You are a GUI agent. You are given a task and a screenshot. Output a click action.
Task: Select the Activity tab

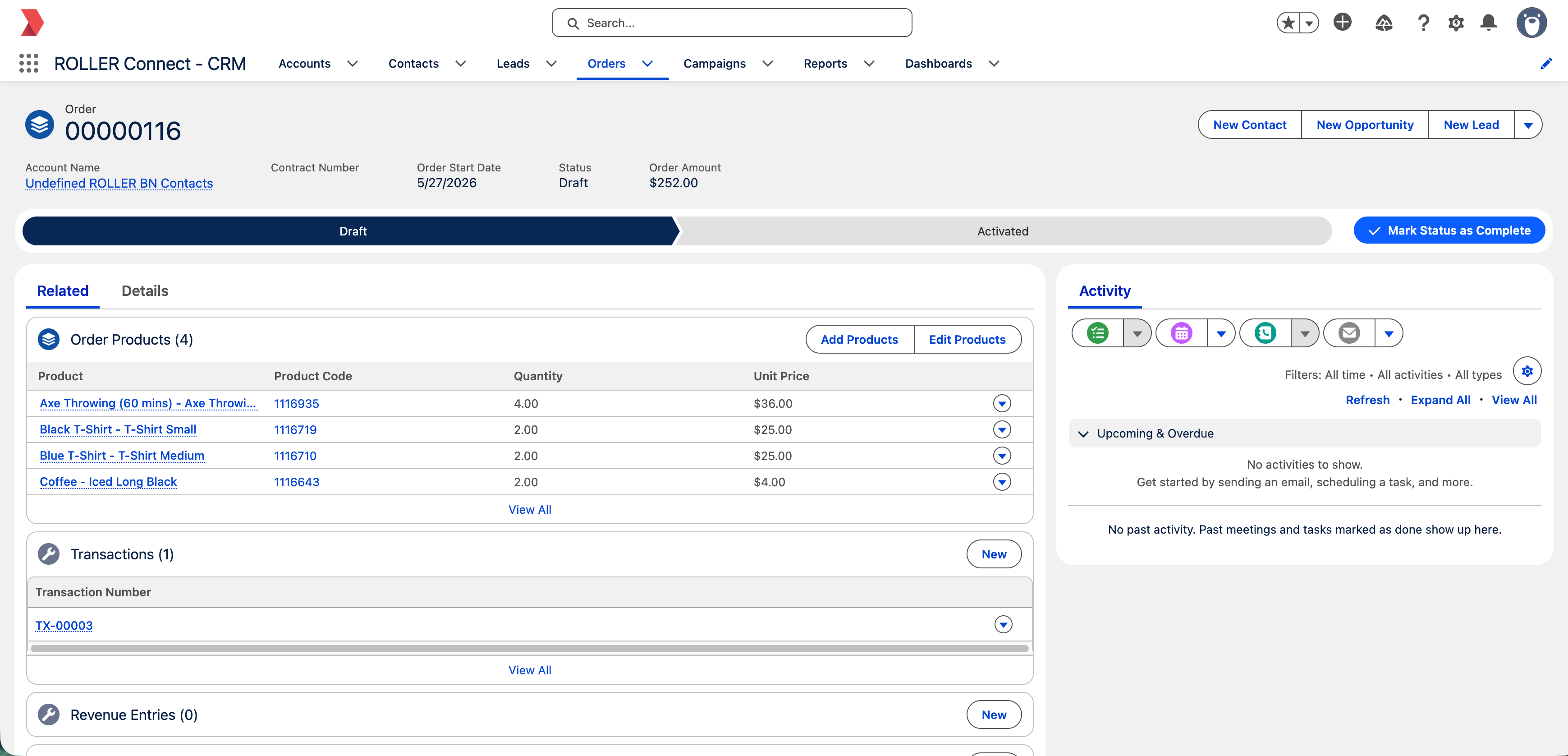pos(1105,290)
